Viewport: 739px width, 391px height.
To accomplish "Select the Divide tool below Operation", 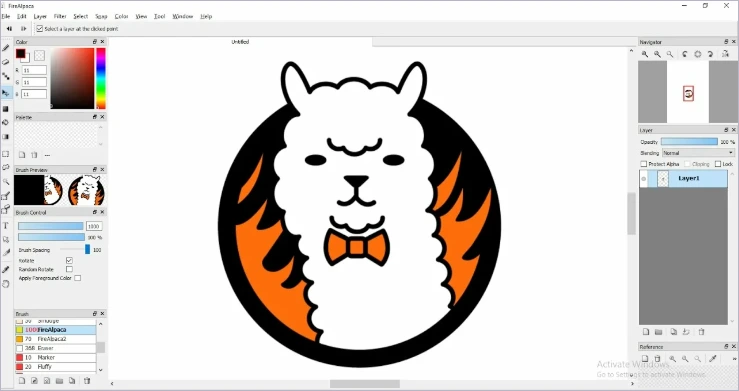I will 6,253.
